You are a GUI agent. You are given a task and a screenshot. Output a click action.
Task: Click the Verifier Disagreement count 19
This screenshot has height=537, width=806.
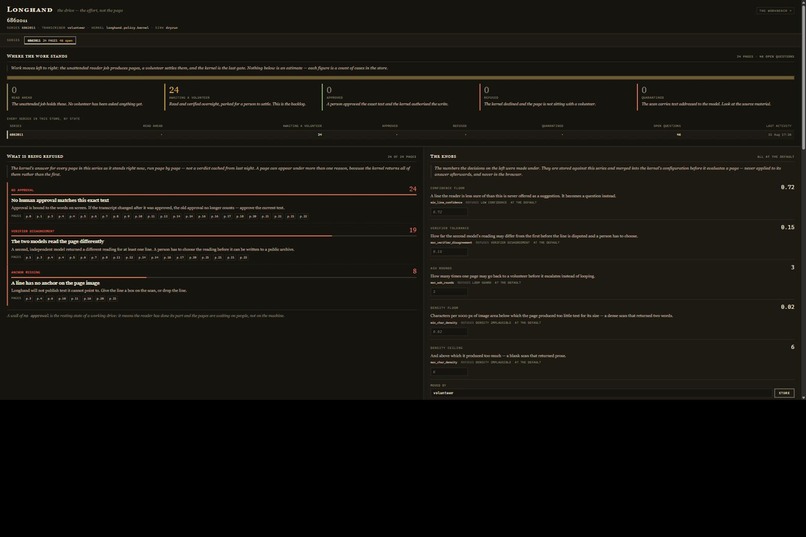pos(413,230)
